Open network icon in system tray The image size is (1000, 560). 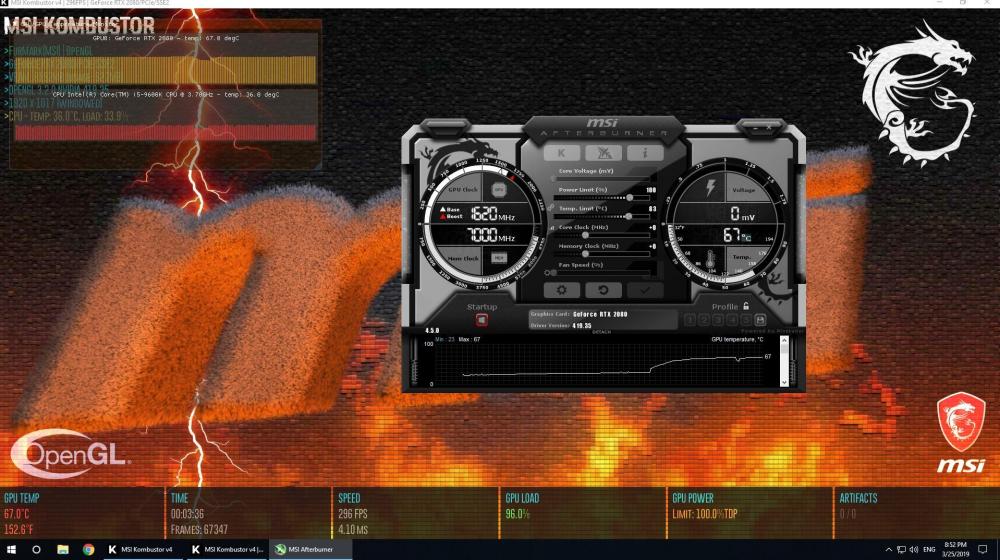901,549
